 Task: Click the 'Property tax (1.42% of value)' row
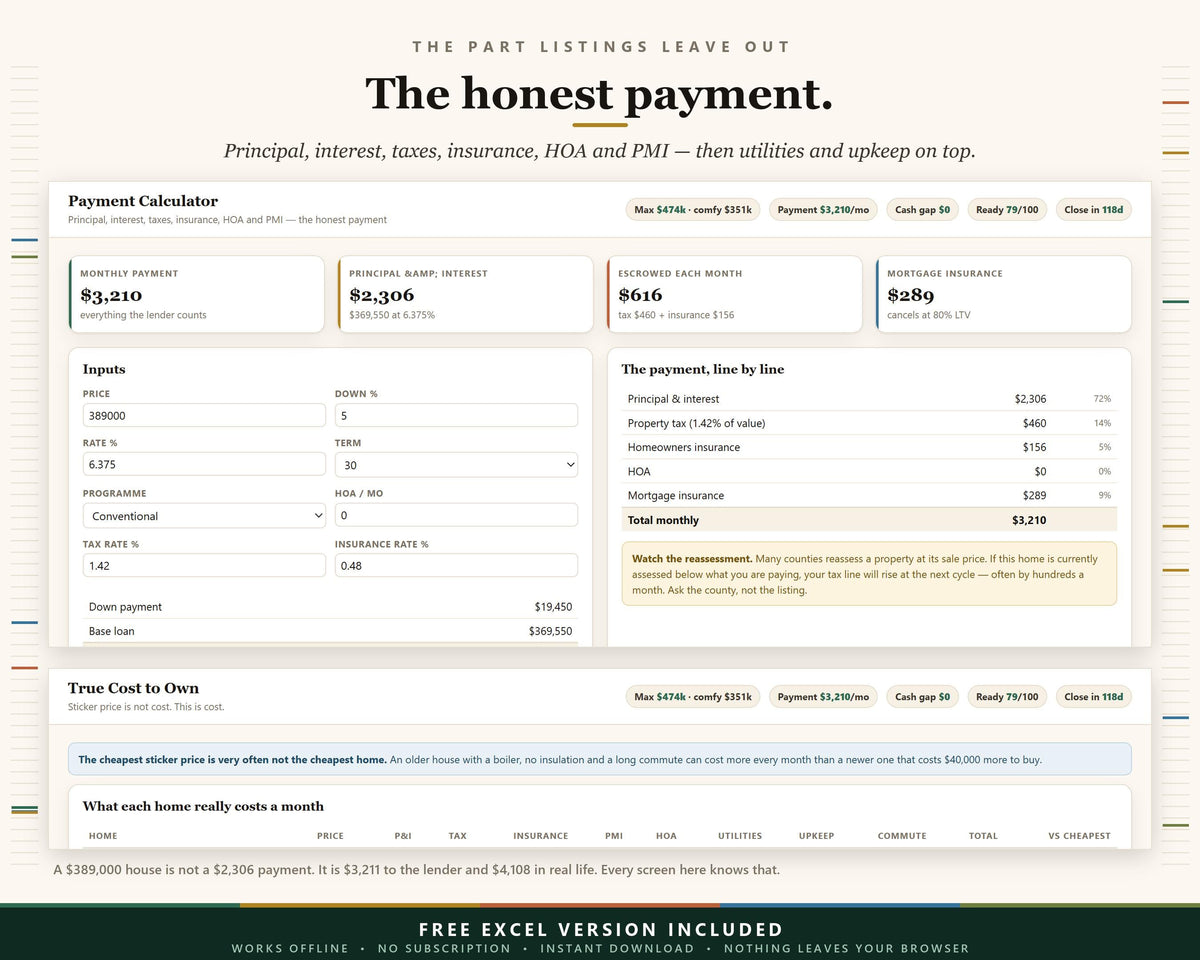pos(869,423)
